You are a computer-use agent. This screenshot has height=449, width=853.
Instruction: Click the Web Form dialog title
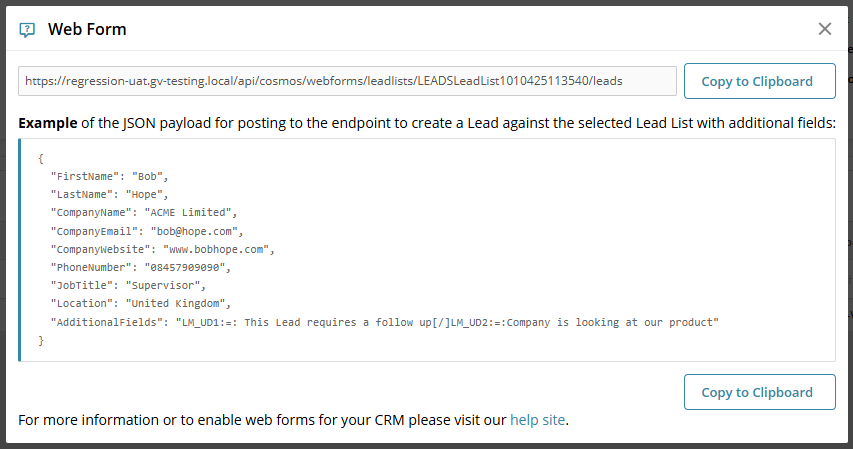click(x=87, y=29)
